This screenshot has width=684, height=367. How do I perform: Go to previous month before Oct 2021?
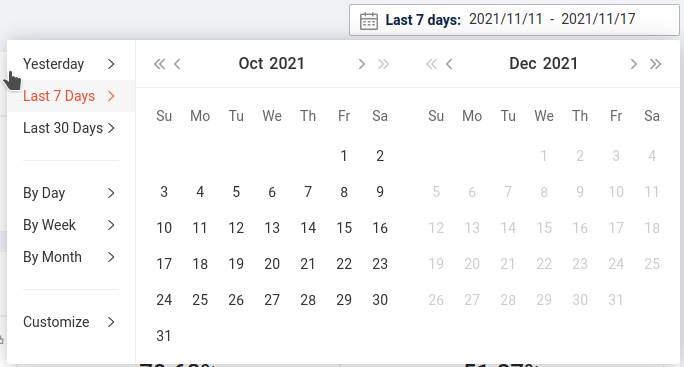177,64
